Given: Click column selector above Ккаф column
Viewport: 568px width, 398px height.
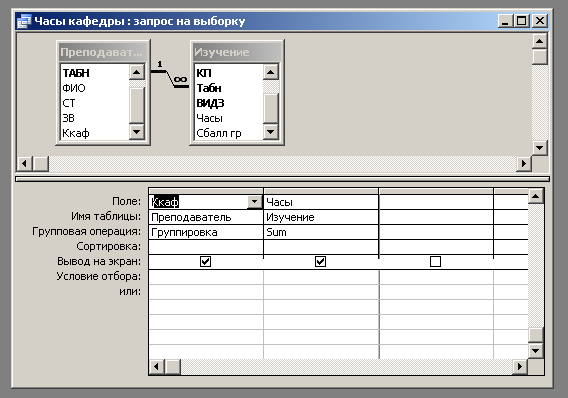Looking at the screenshot, I should (x=206, y=191).
